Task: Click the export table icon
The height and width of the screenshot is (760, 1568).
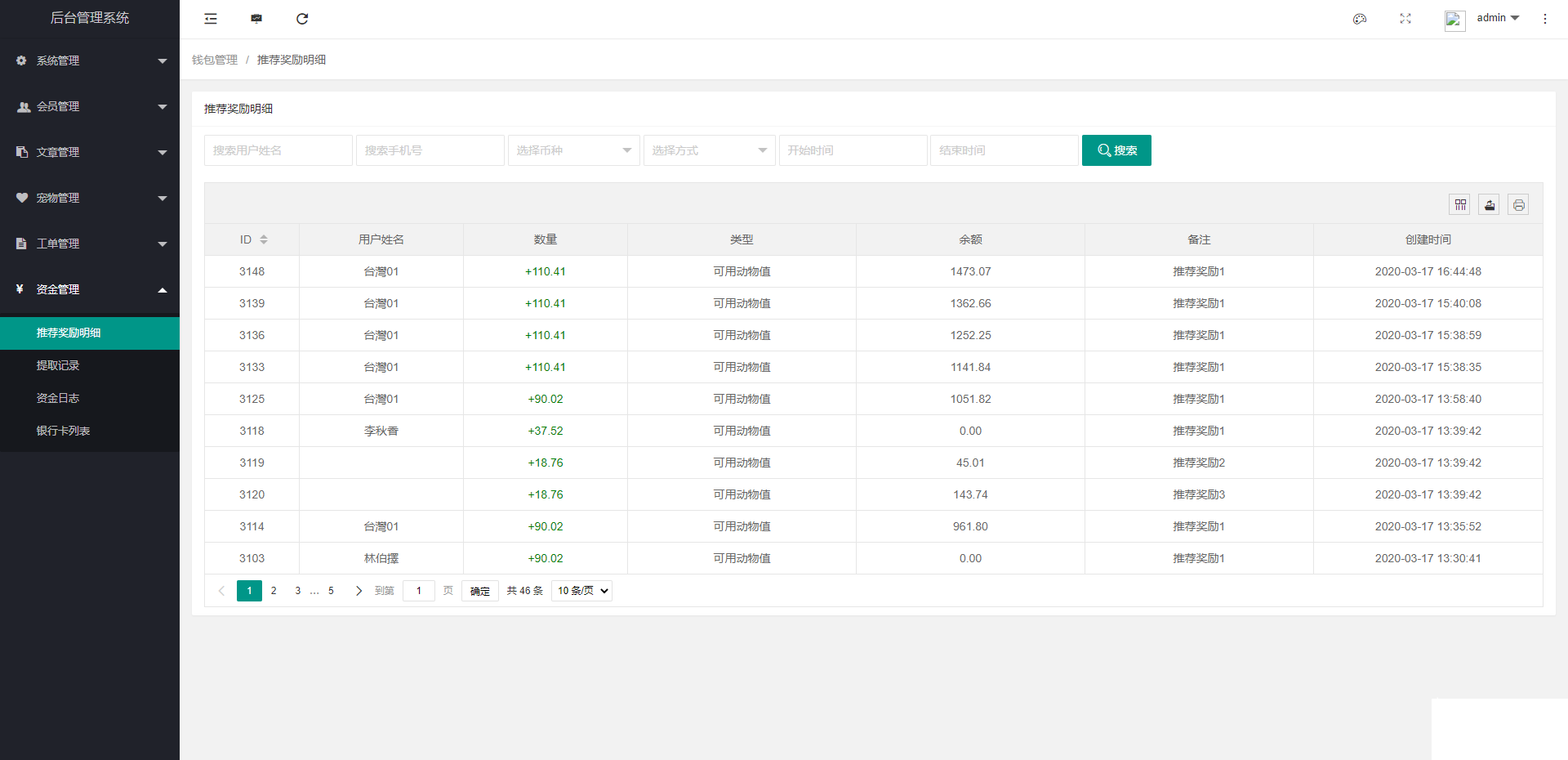Action: (1489, 205)
